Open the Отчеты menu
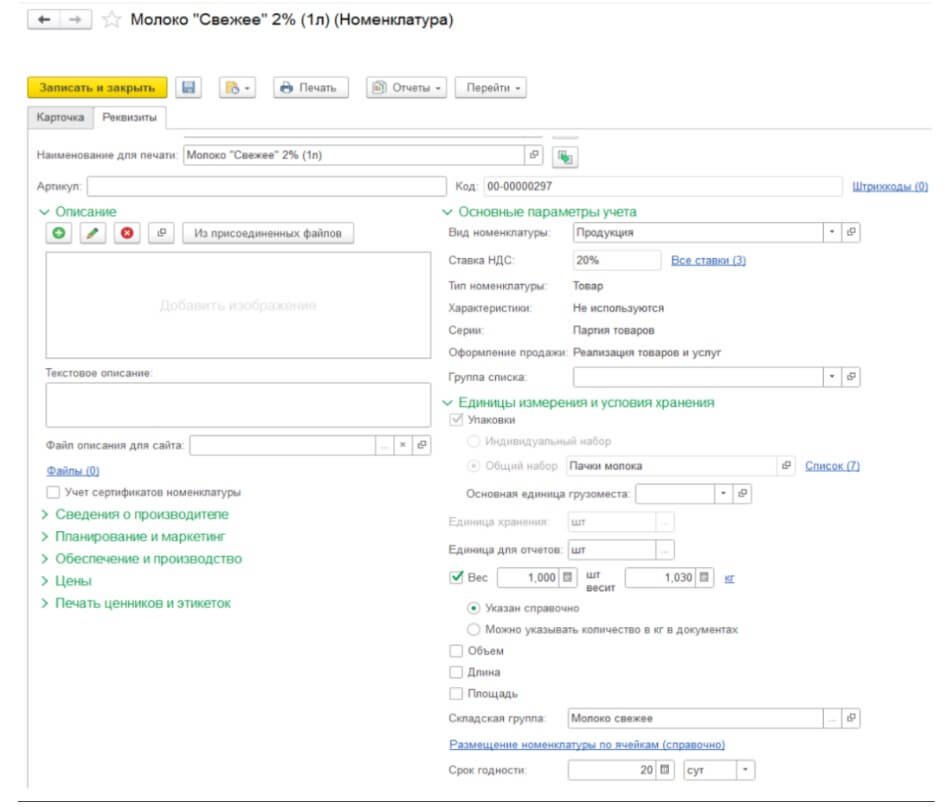This screenshot has height=807, width=951. coord(408,88)
